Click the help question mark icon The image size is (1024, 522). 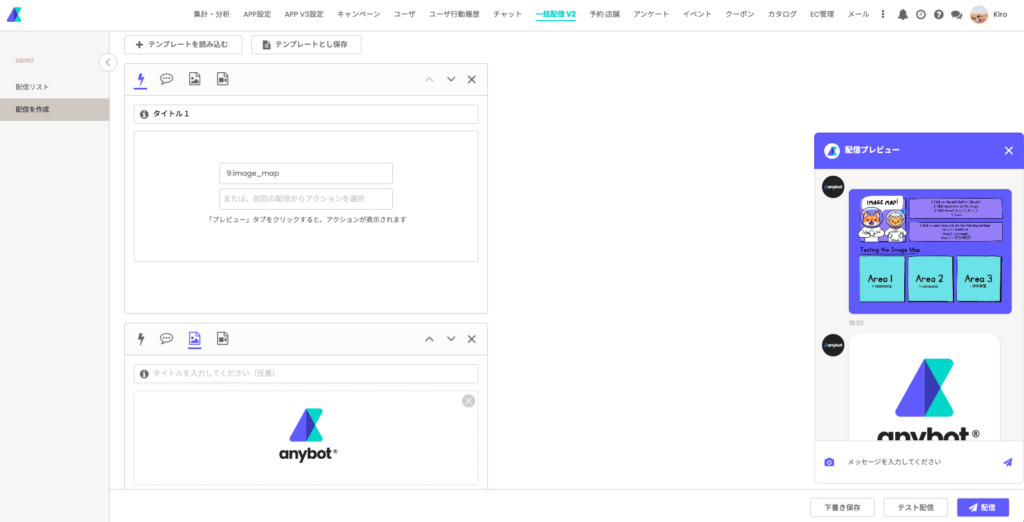click(938, 15)
